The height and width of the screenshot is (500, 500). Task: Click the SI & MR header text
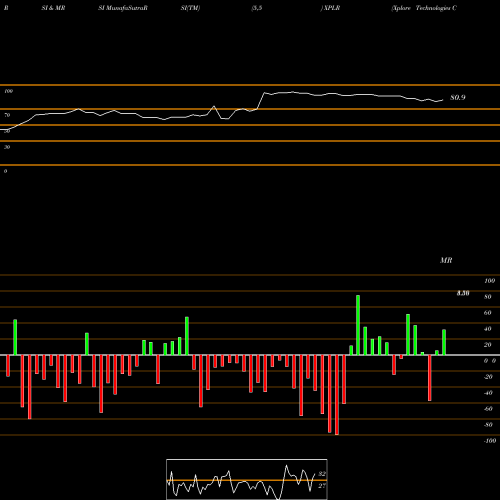53,8
